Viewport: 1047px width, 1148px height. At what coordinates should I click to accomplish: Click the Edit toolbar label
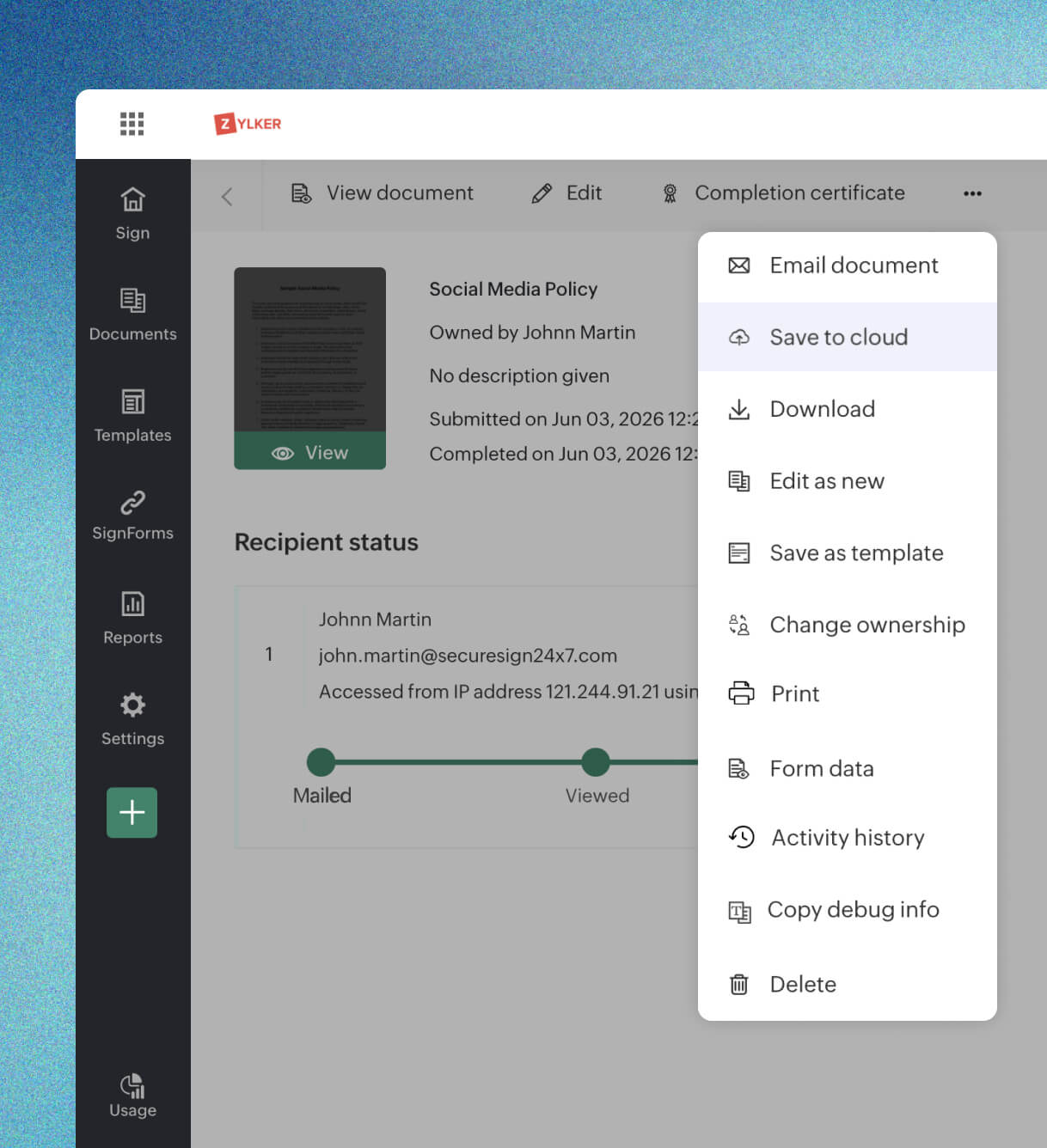click(584, 193)
